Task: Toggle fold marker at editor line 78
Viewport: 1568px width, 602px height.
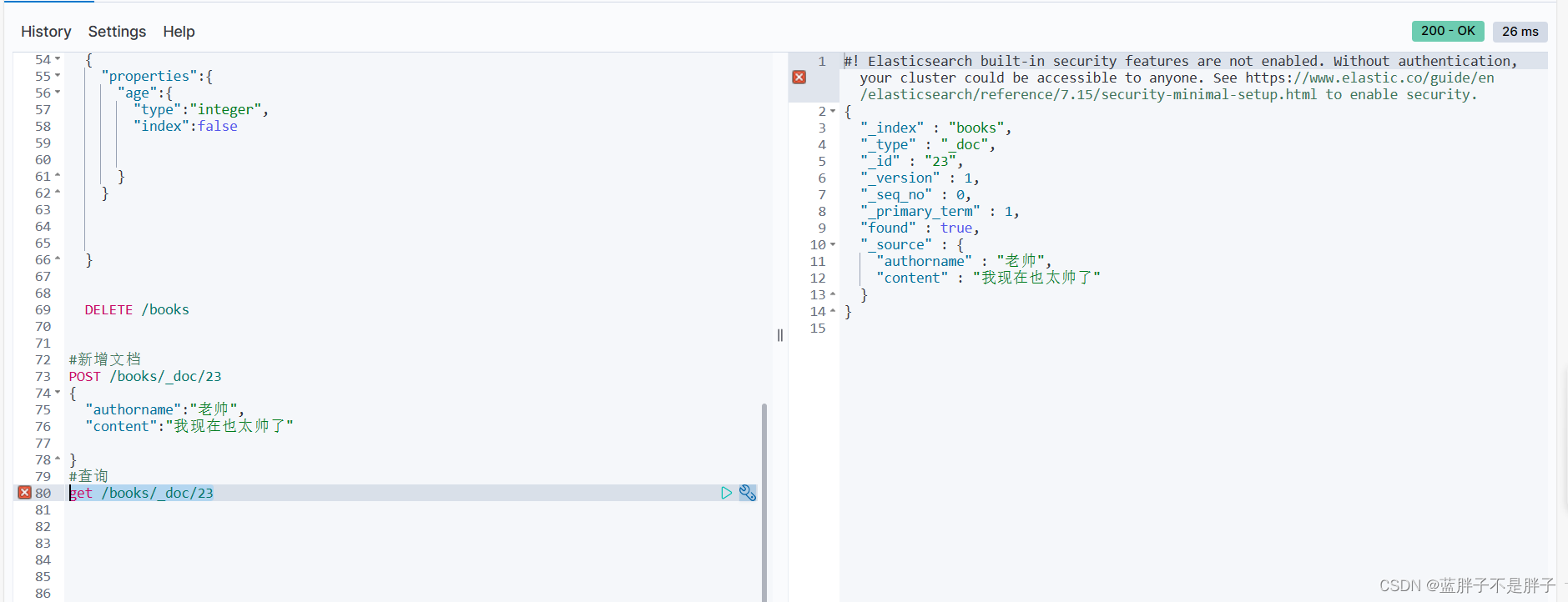Action: [58, 459]
